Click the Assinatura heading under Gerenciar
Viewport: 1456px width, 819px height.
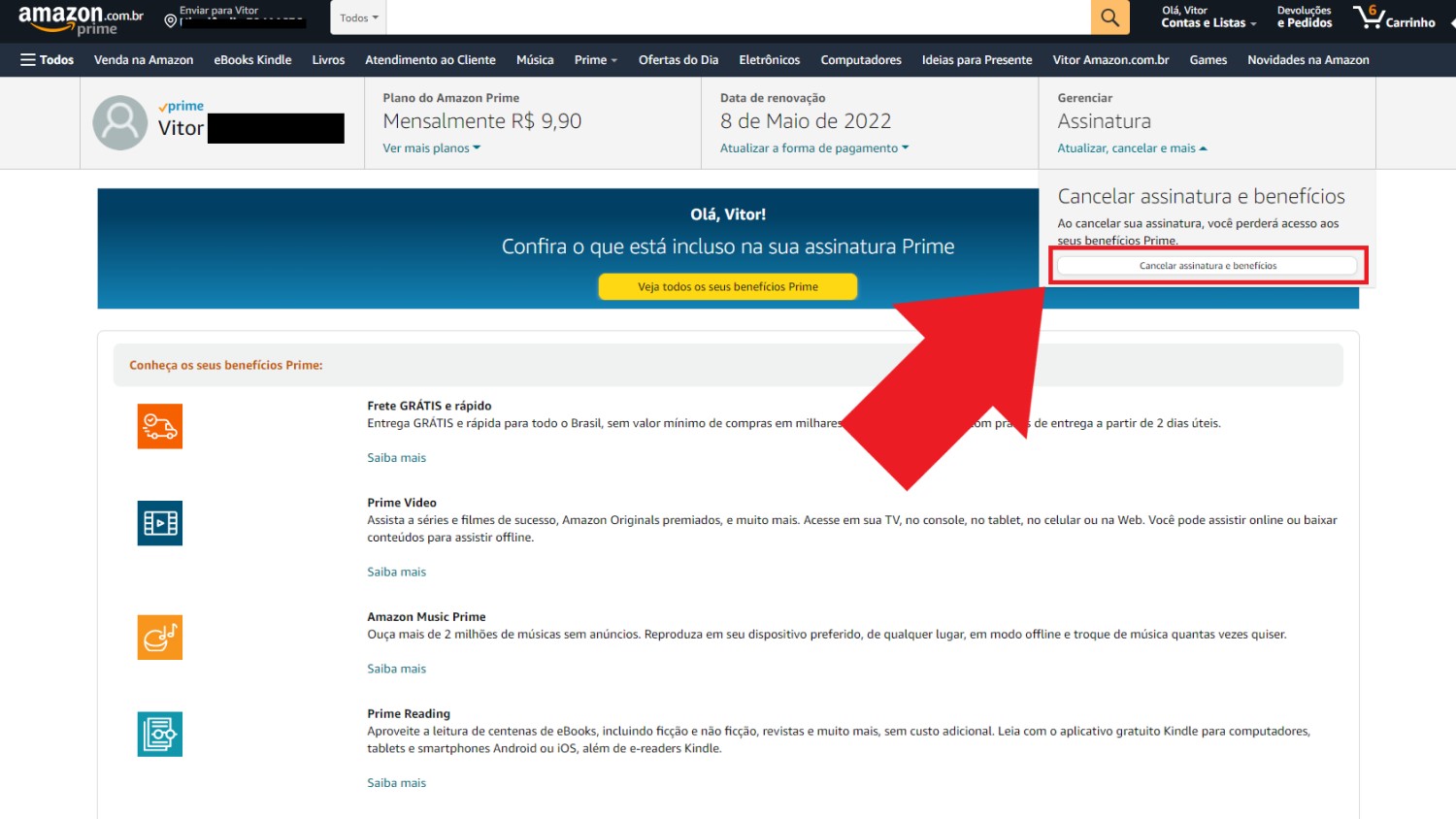[1105, 121]
